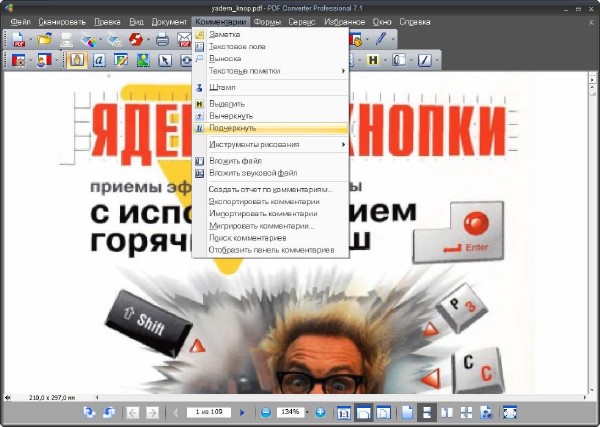Click Создать отчет по комментариям
Image resolution: width=600 pixels, height=427 pixels.
[270, 189]
